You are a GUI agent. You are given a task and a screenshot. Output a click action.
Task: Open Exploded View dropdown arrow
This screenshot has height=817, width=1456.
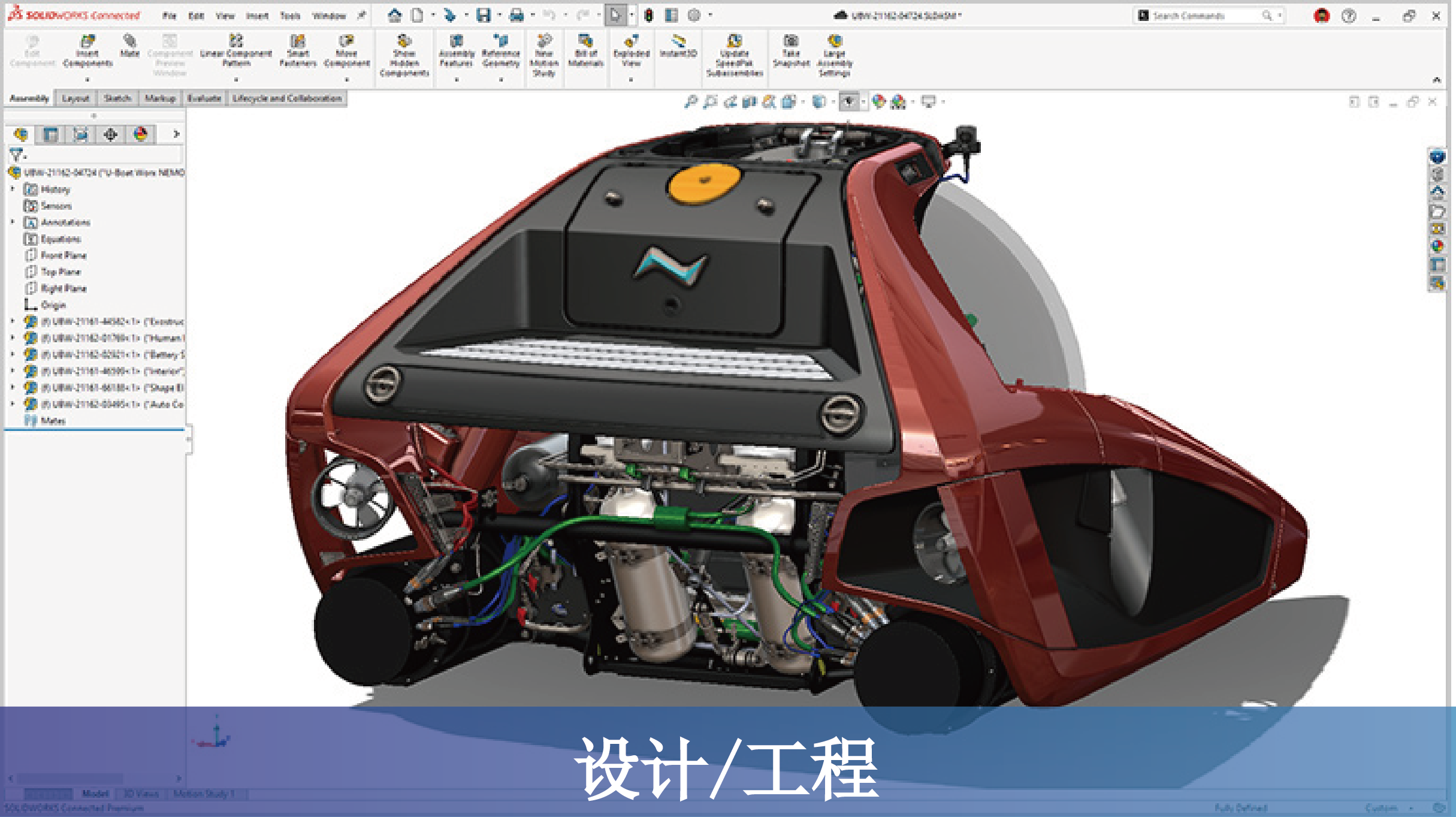[631, 80]
